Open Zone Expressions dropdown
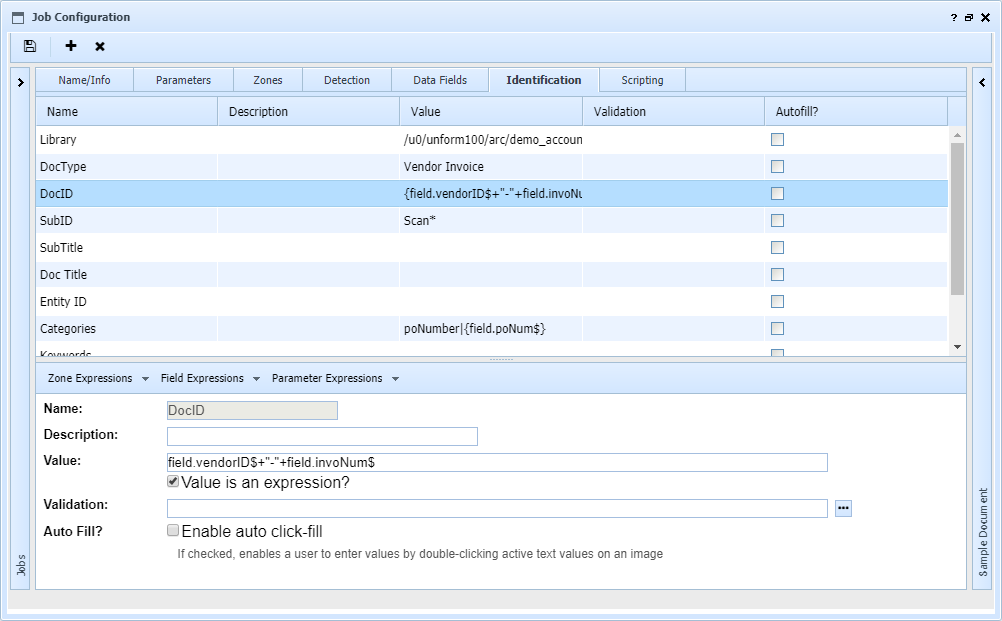 pos(98,378)
